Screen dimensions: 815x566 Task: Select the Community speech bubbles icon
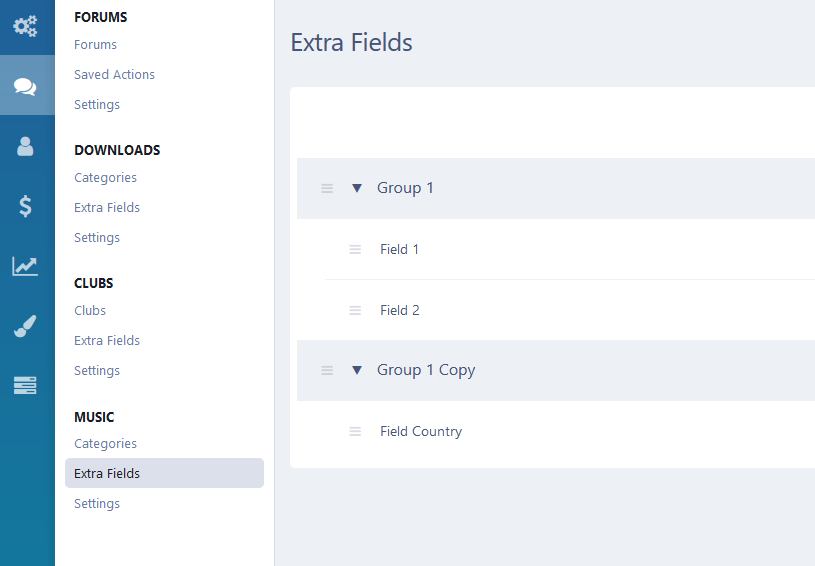tap(25, 86)
